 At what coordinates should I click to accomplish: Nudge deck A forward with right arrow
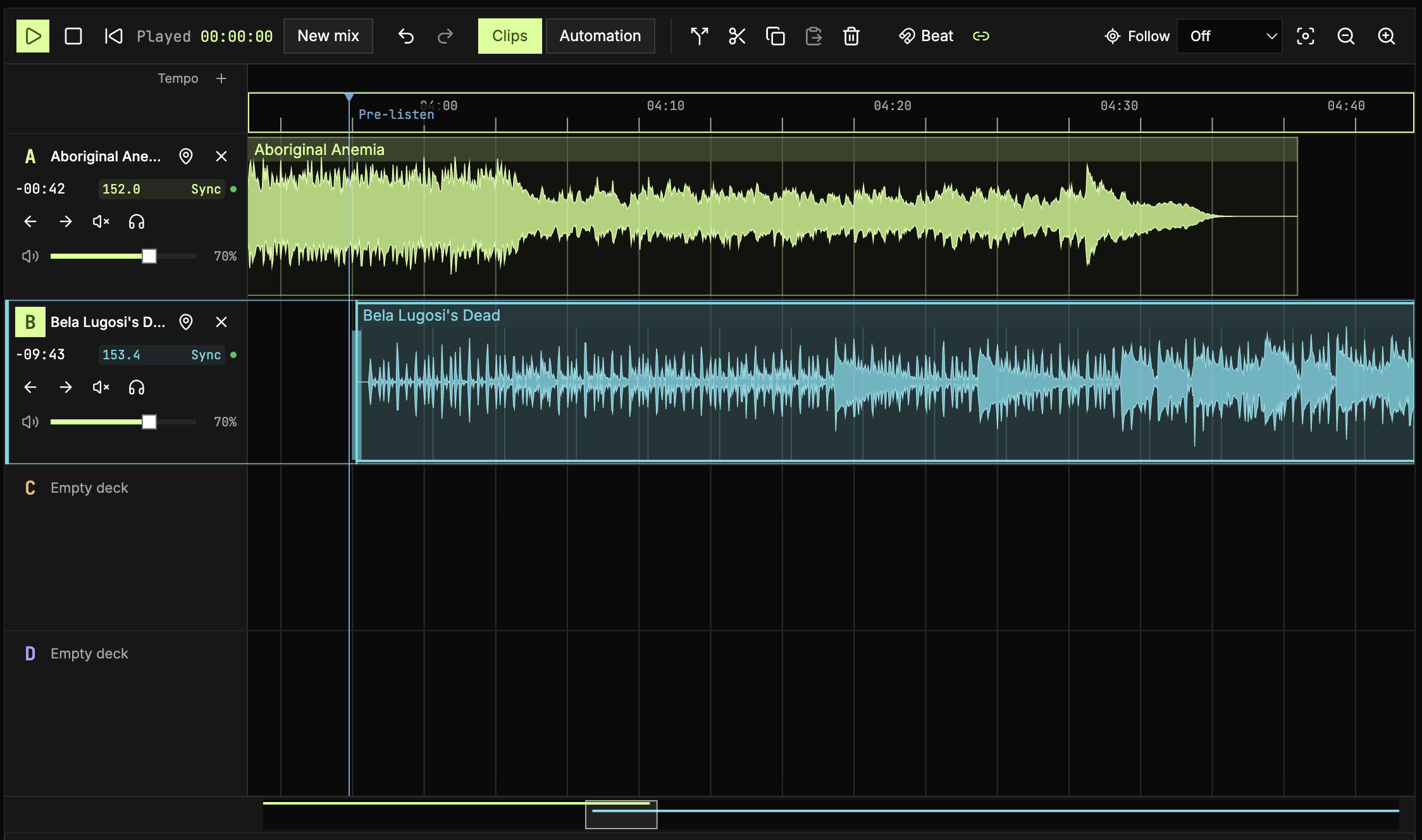click(66, 221)
